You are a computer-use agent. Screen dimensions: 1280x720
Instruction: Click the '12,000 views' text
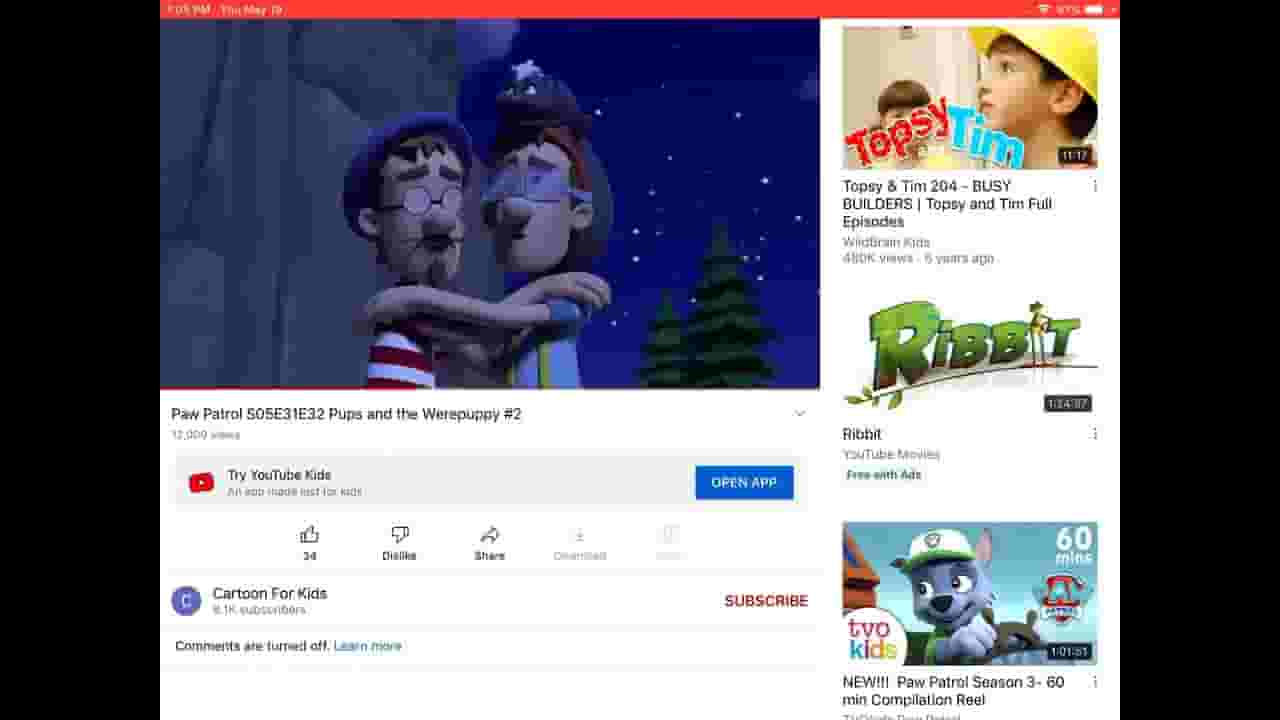[x=205, y=435]
